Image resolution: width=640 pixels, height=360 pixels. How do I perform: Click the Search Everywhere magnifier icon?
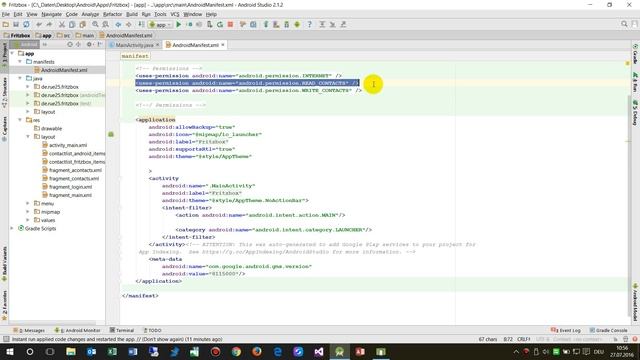(x=624, y=24)
